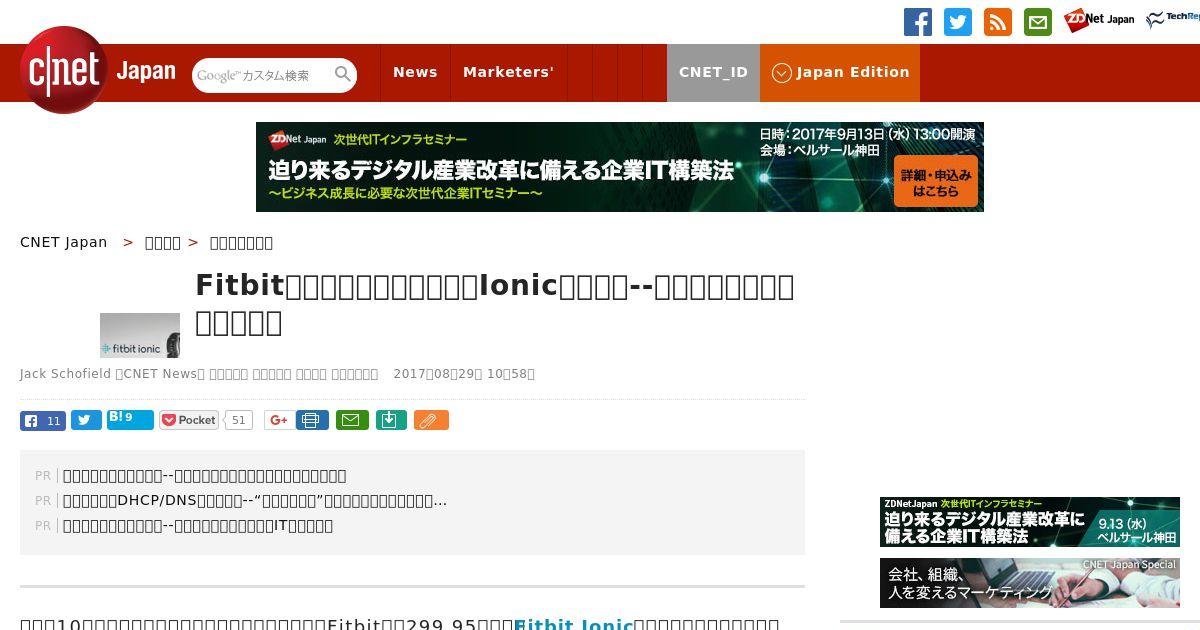Go to CNET Japan home via logo
Image resolution: width=1200 pixels, height=630 pixels.
(97, 70)
